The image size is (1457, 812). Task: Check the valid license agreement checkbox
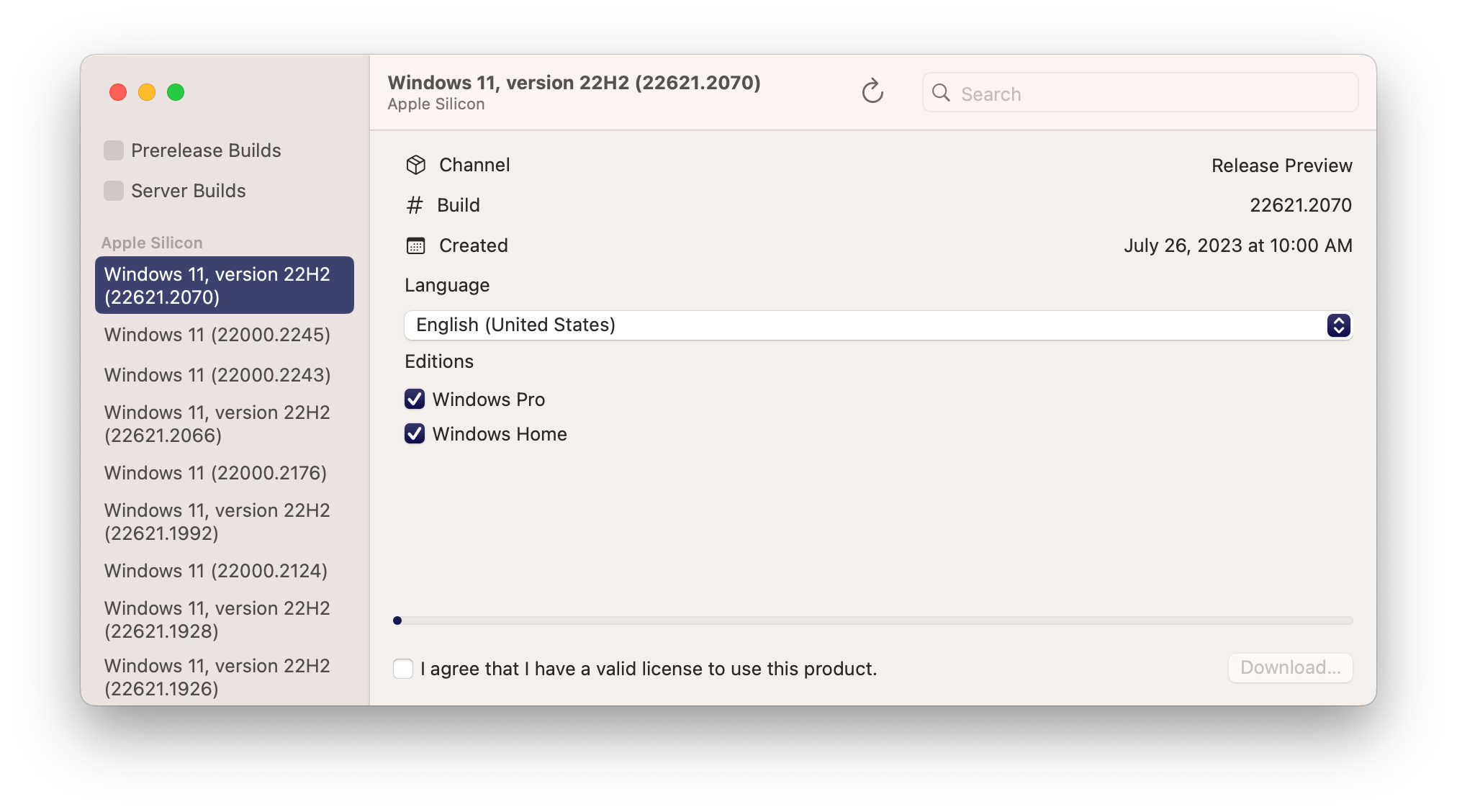click(404, 668)
